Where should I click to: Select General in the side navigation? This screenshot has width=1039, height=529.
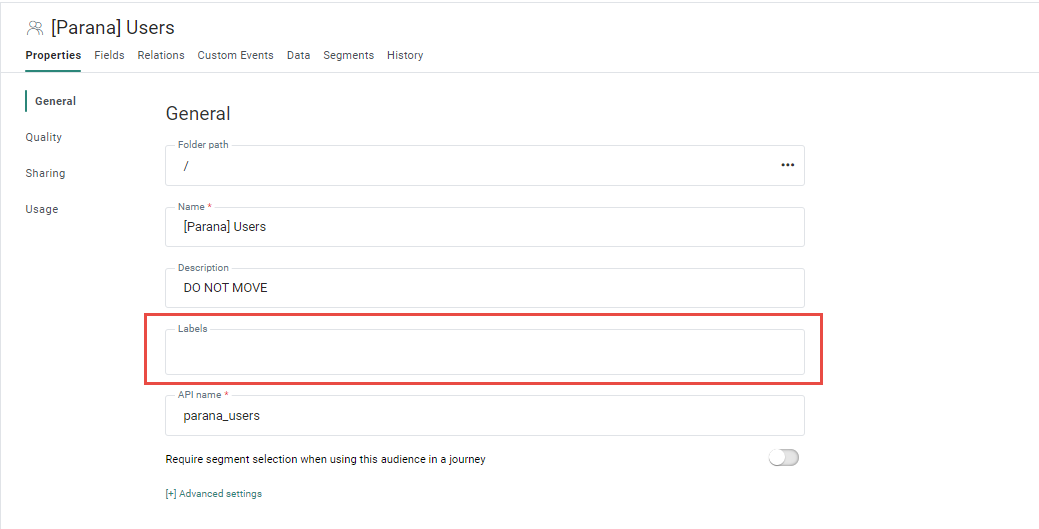(x=55, y=101)
